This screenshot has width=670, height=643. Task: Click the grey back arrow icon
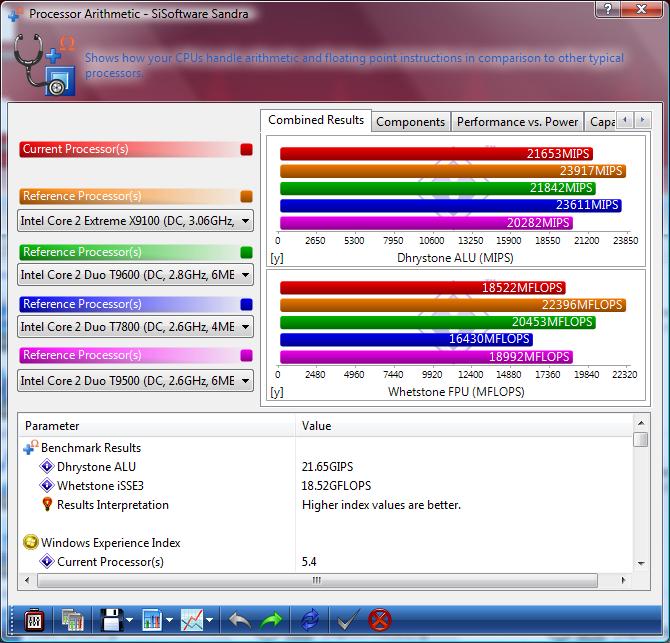coord(240,620)
